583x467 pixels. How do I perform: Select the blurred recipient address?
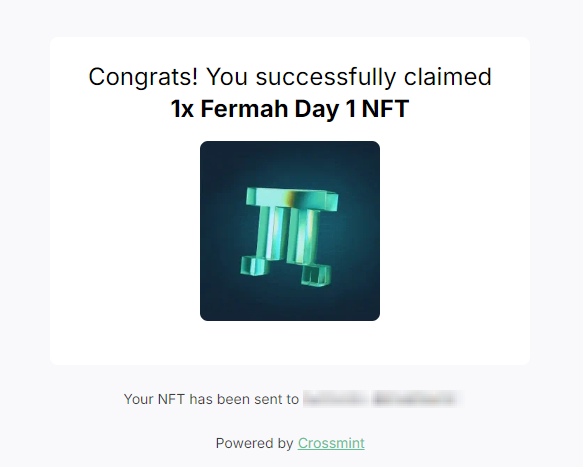[383, 399]
